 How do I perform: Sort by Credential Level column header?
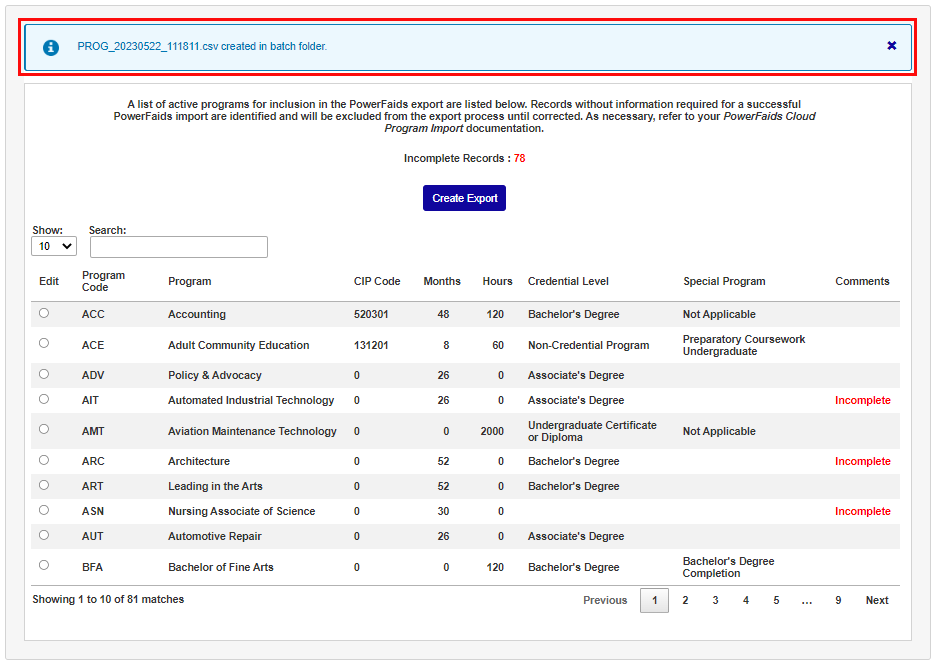pyautogui.click(x=568, y=281)
